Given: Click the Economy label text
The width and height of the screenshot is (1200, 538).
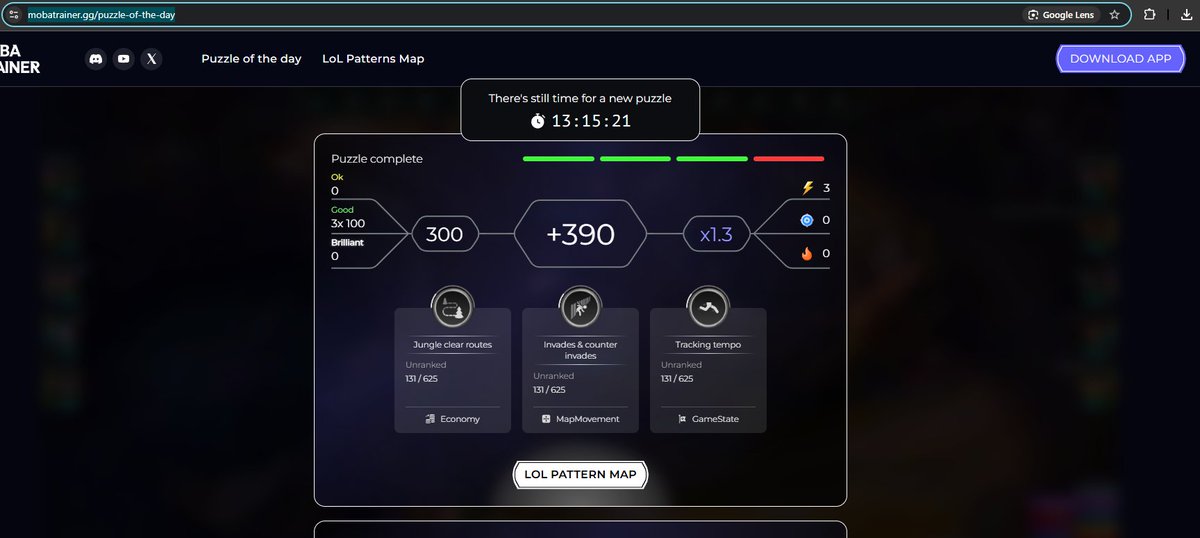Looking at the screenshot, I should 460,419.
